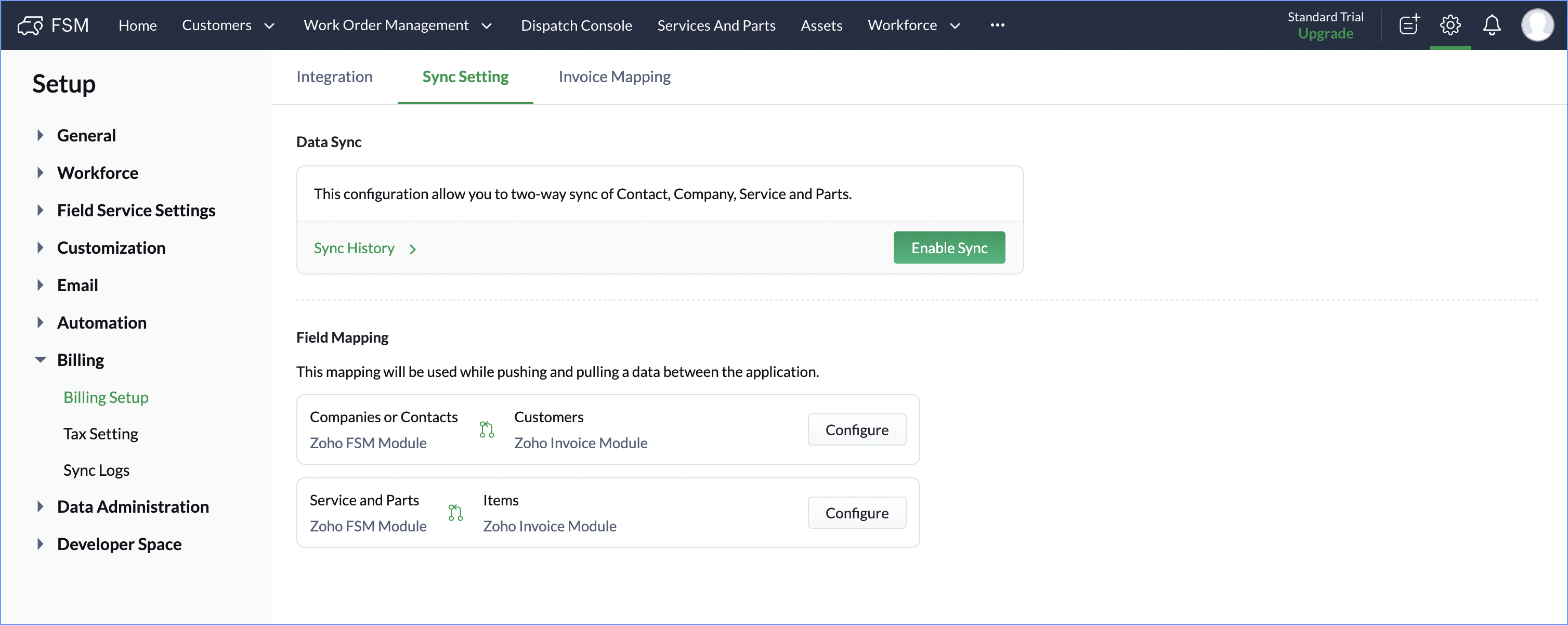Click Companies or Contacts mapping sync icon

486,429
